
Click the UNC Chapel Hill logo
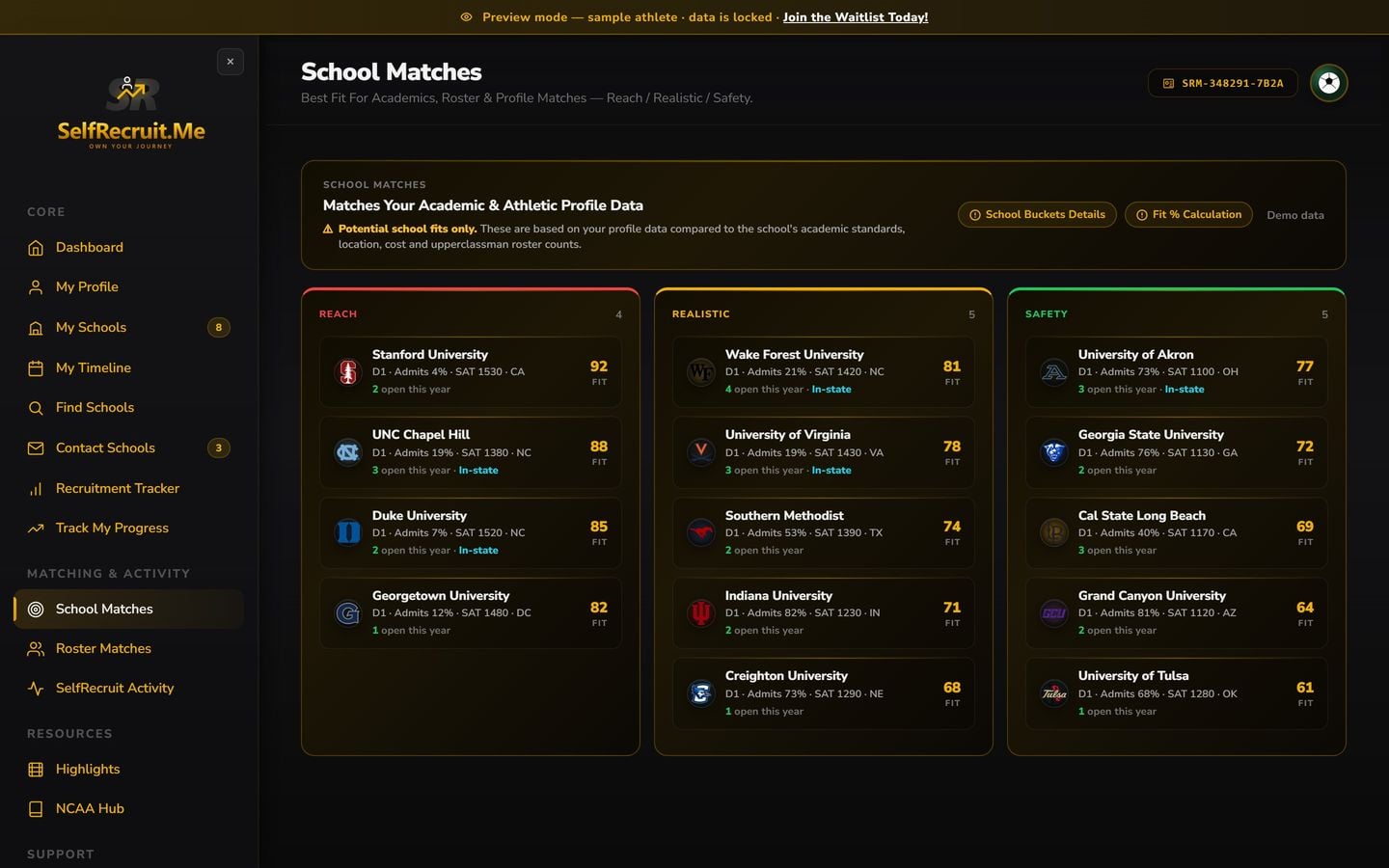click(348, 451)
